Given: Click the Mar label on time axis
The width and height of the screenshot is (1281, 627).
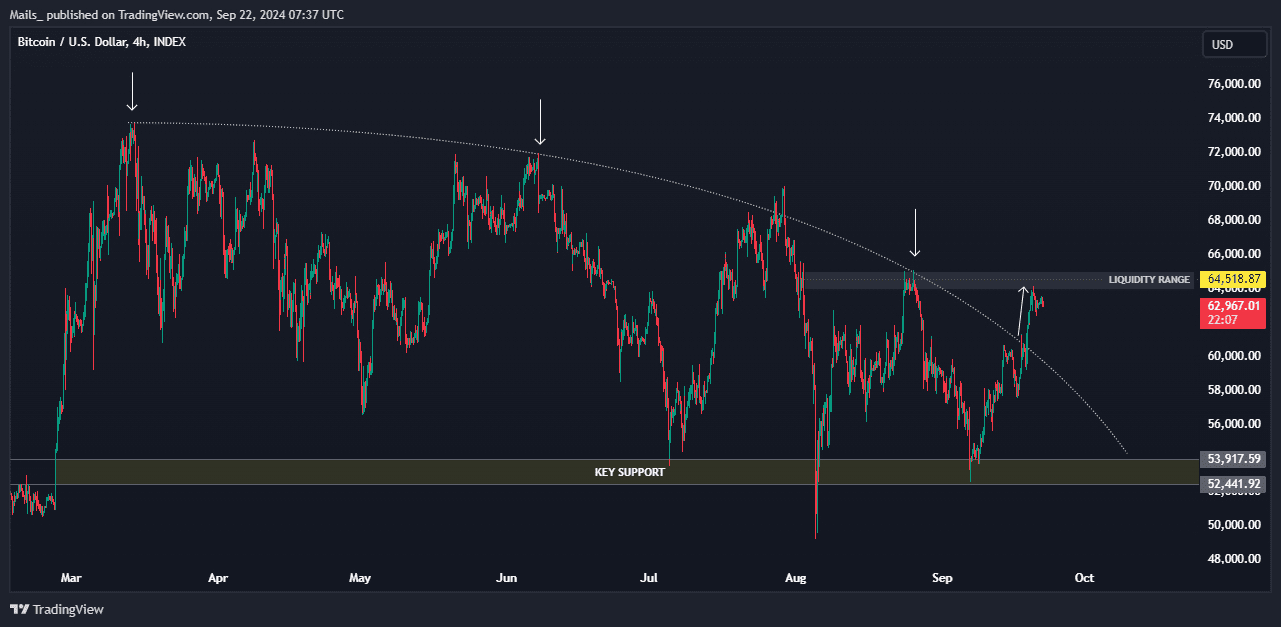Looking at the screenshot, I should click(x=70, y=578).
